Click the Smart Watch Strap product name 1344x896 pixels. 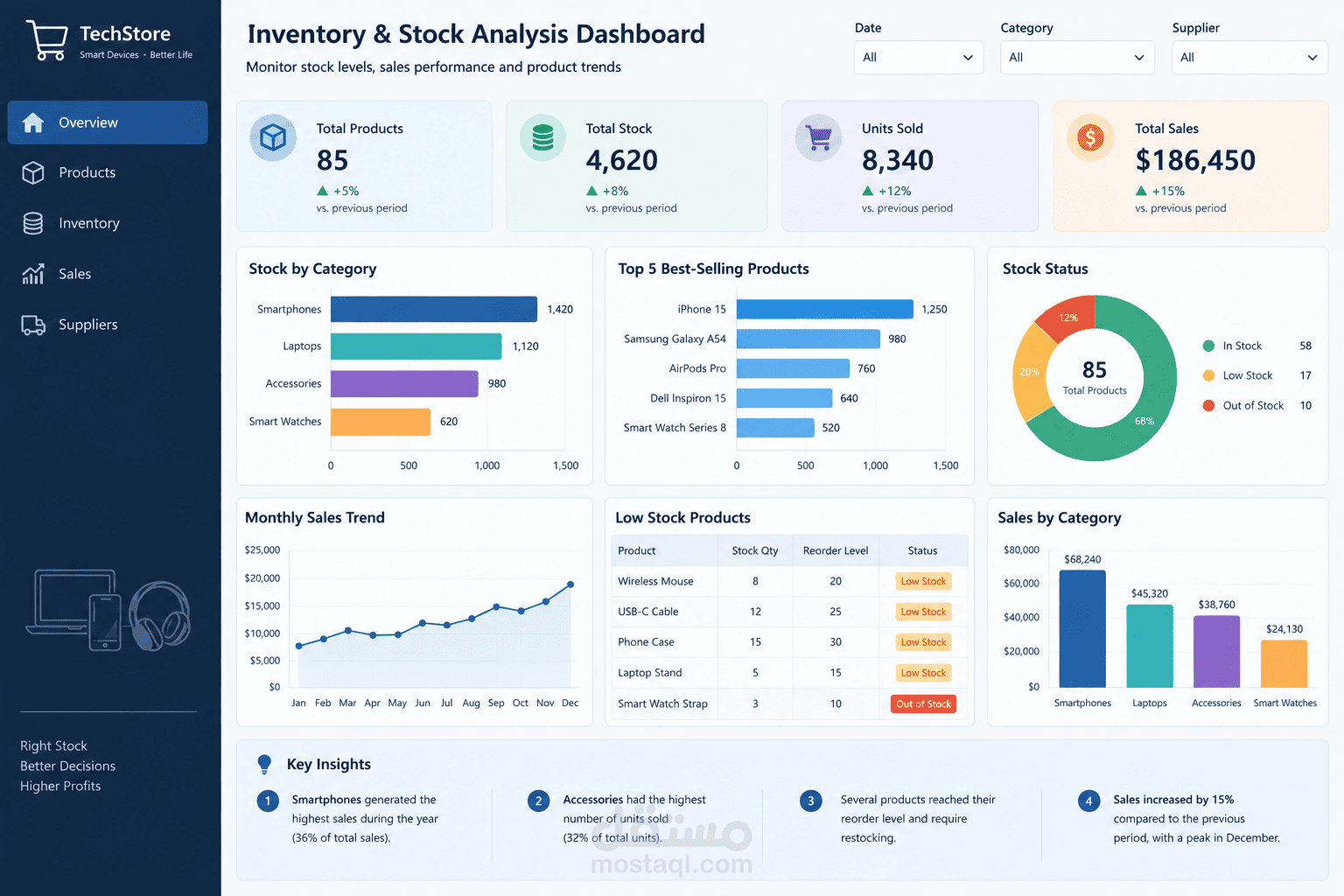662,703
